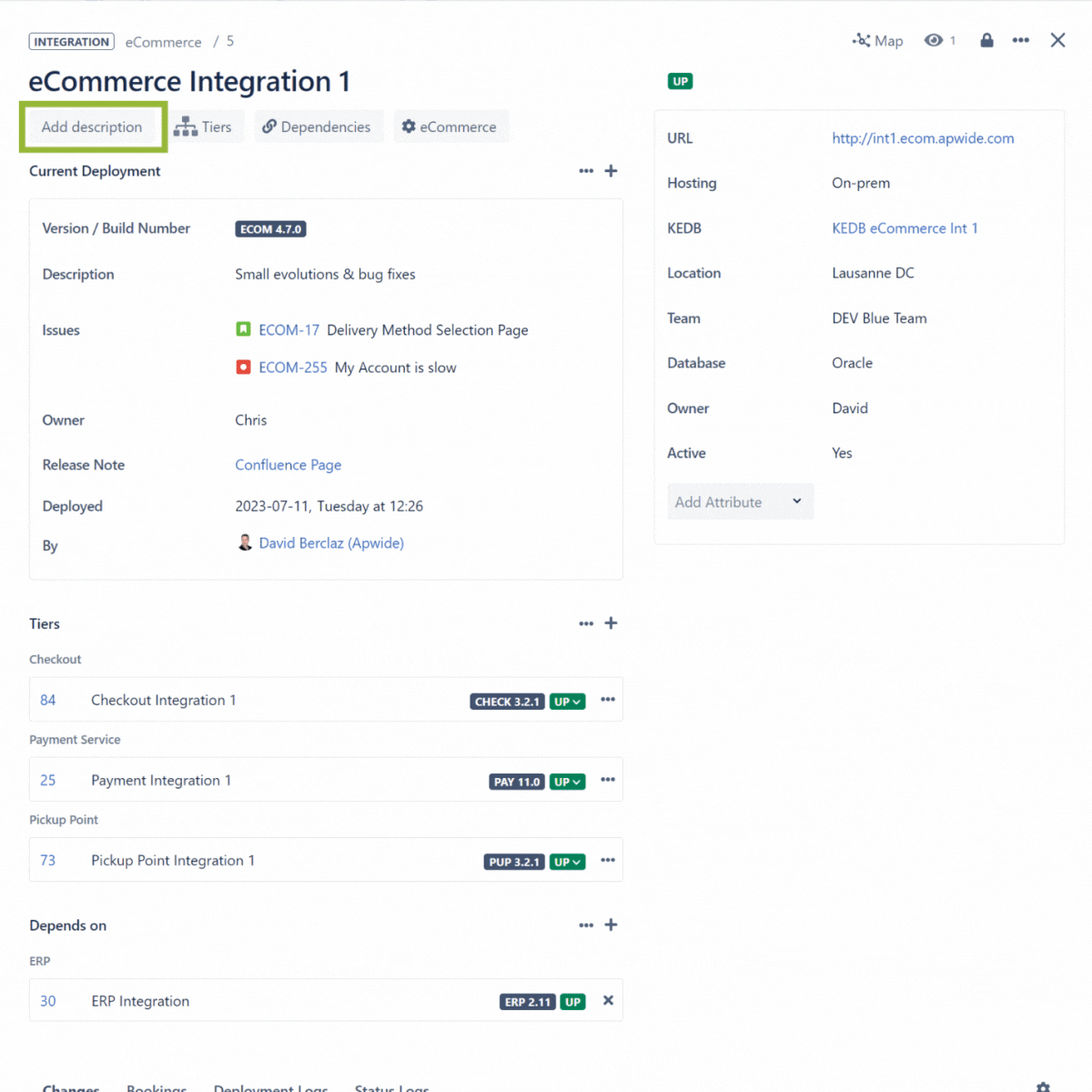Expand the Add Attribute dropdown
The width and height of the screenshot is (1092, 1092).
740,502
